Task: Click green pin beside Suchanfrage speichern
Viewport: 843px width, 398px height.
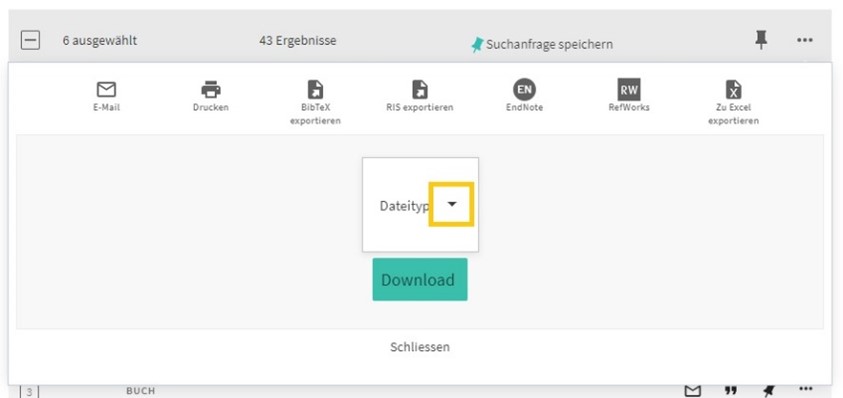Action: coord(477,45)
